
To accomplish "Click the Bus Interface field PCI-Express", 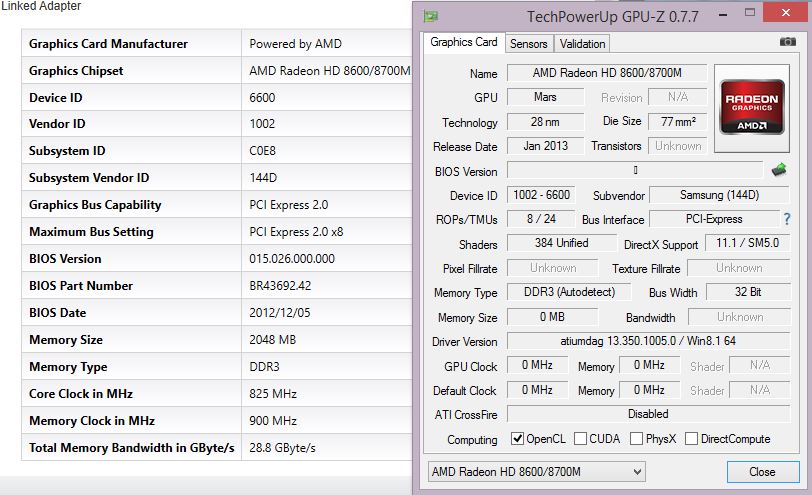I will [x=714, y=219].
